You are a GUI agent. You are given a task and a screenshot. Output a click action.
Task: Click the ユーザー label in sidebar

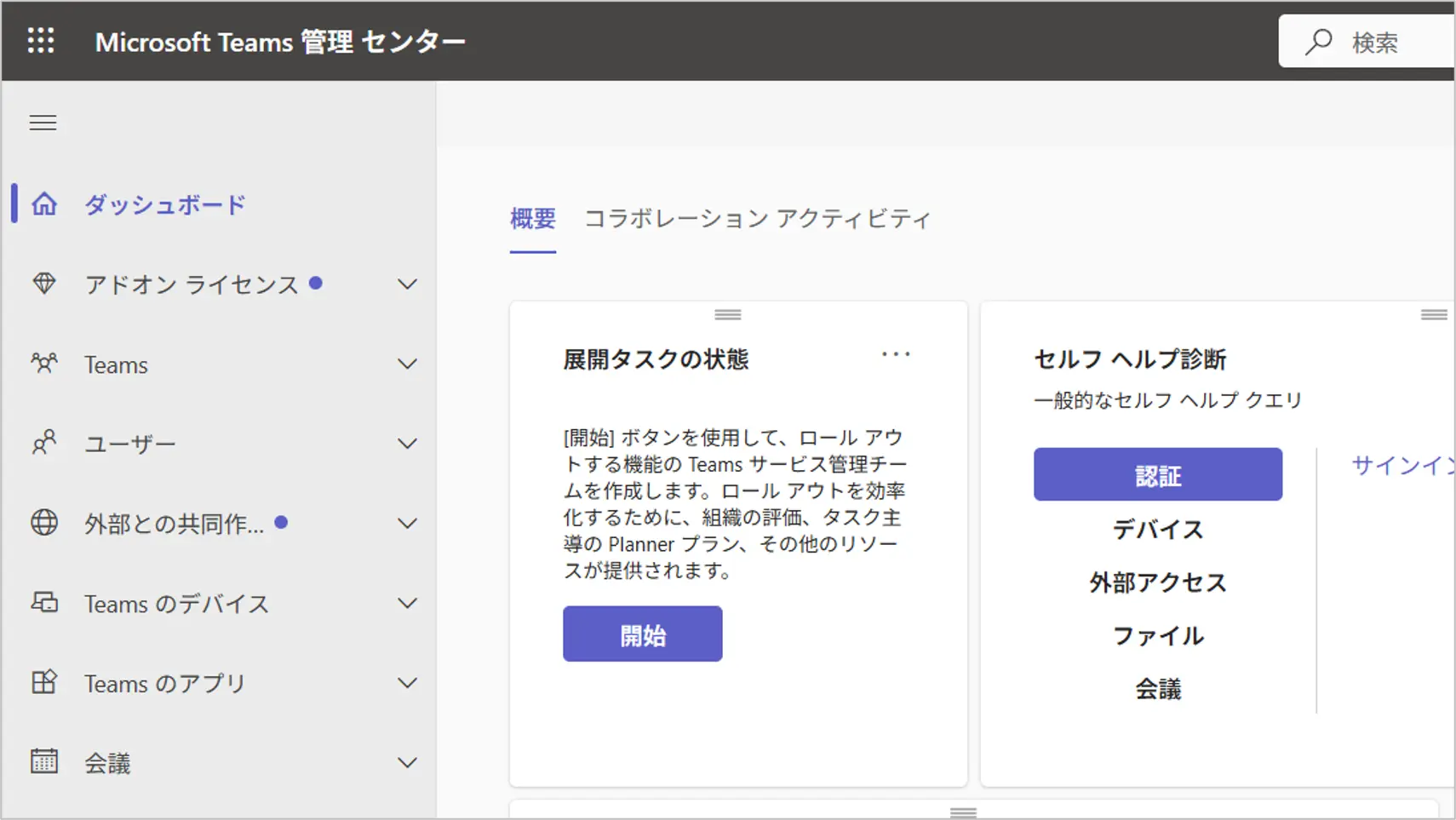click(130, 444)
